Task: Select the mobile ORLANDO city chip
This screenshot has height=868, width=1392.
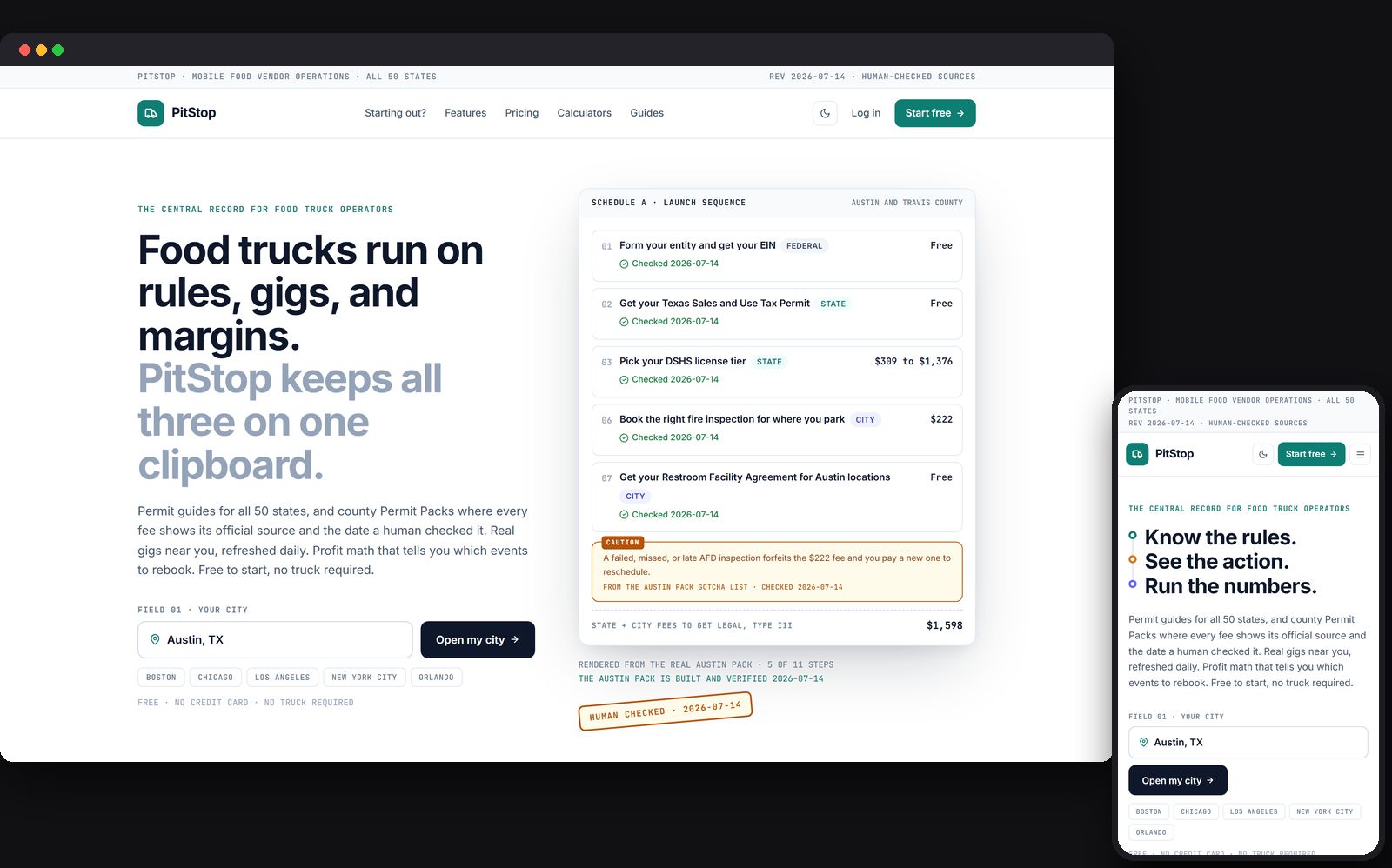Action: 1151,832
